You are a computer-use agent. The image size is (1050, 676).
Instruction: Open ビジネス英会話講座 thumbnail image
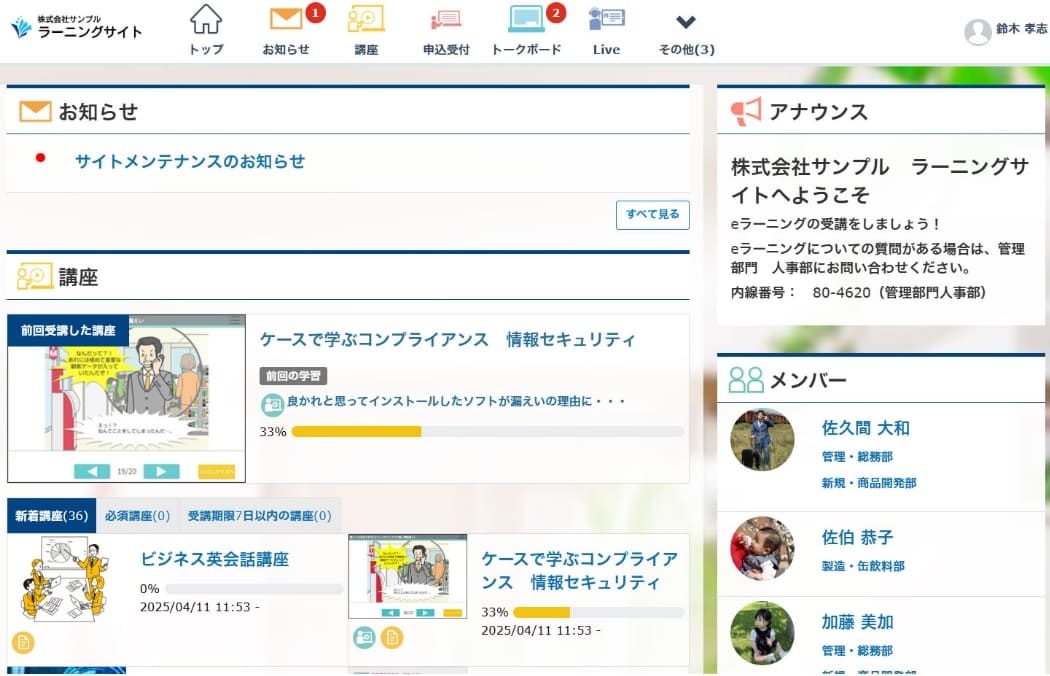coord(64,580)
